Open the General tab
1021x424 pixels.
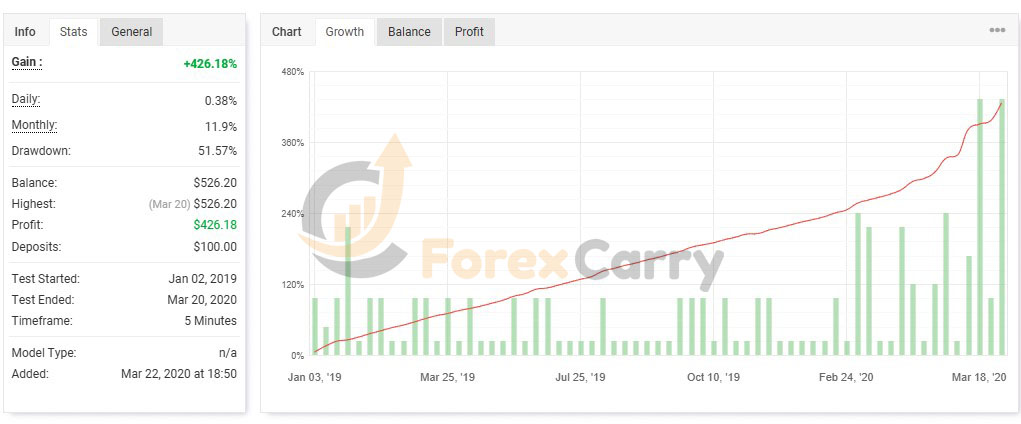(132, 31)
